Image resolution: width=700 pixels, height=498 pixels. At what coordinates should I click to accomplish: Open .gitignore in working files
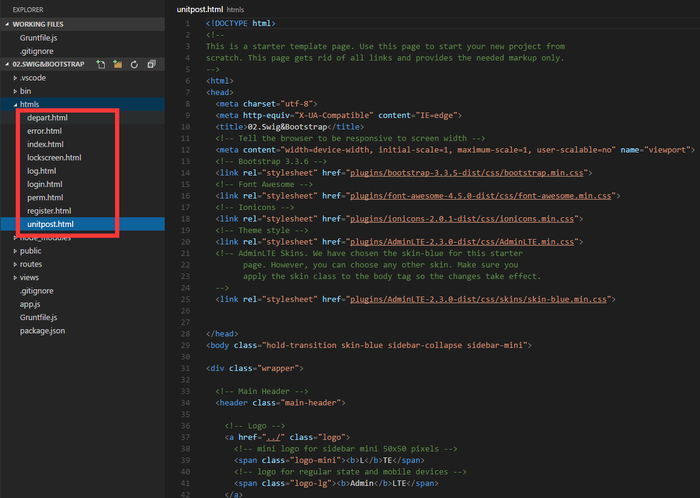point(37,51)
